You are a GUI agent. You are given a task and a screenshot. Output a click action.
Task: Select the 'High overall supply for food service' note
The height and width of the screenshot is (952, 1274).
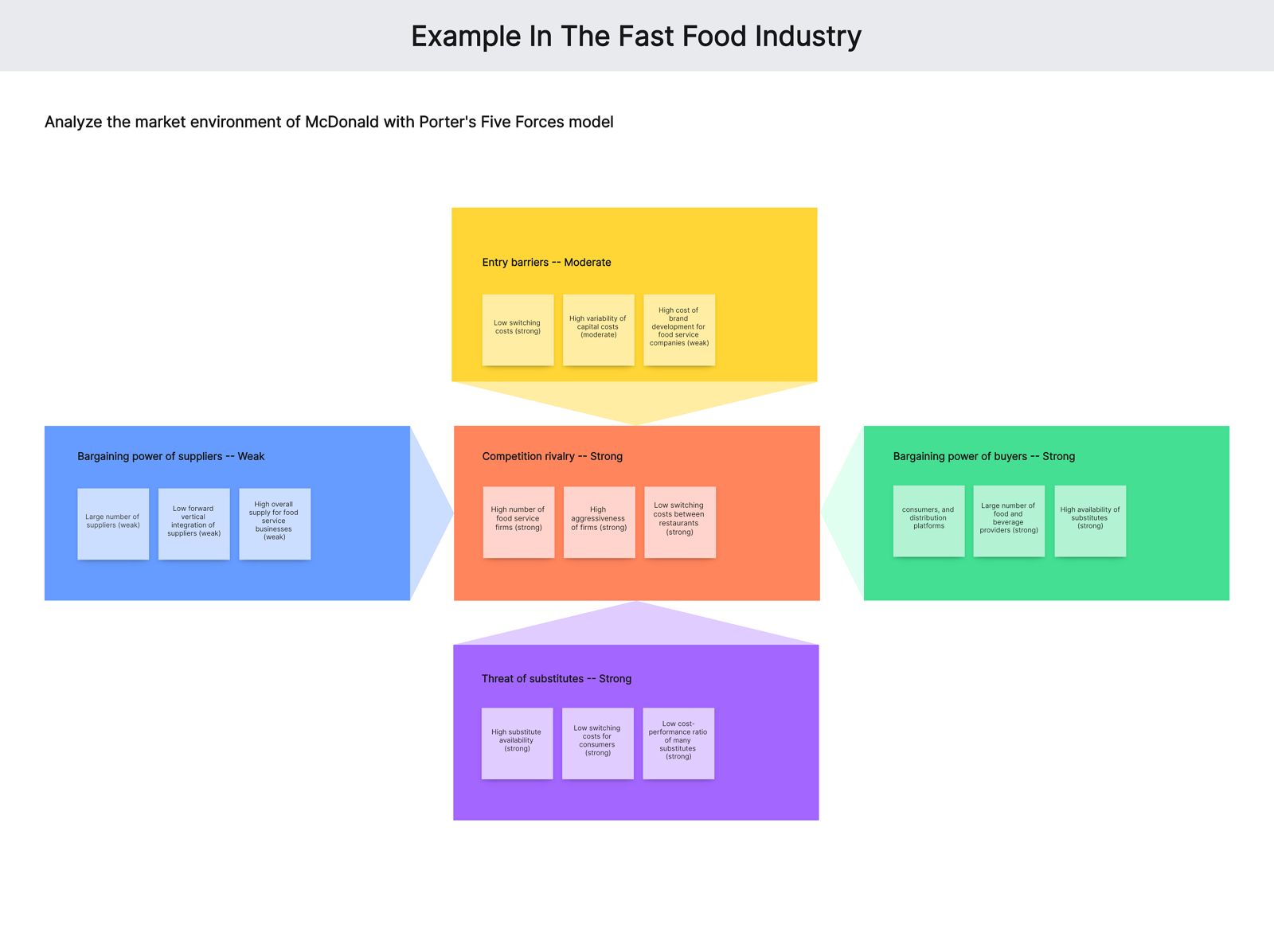point(275,524)
